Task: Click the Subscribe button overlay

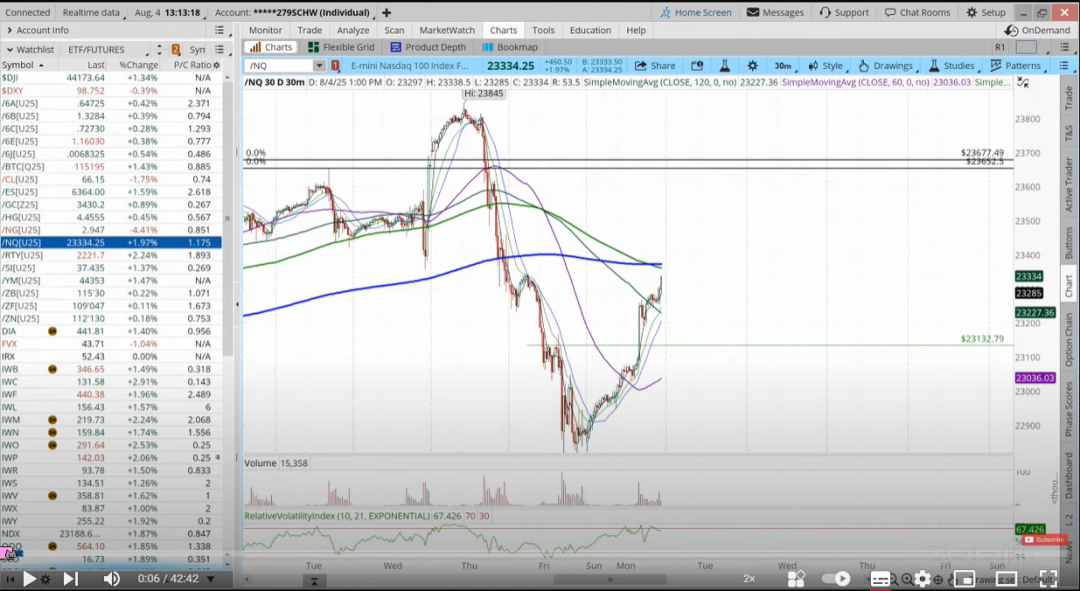Action: coord(1045,539)
